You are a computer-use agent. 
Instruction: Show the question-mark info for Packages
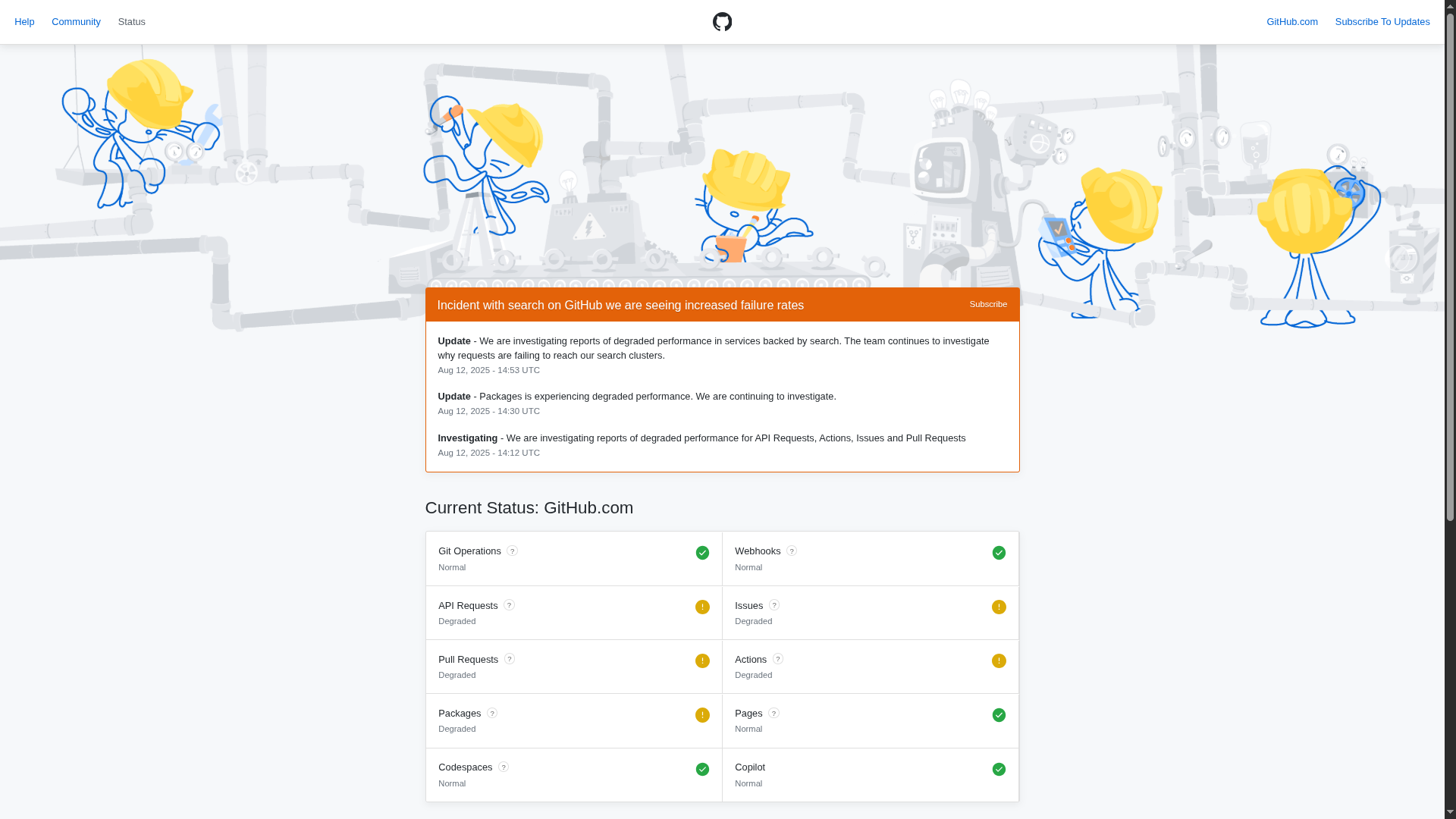point(491,714)
